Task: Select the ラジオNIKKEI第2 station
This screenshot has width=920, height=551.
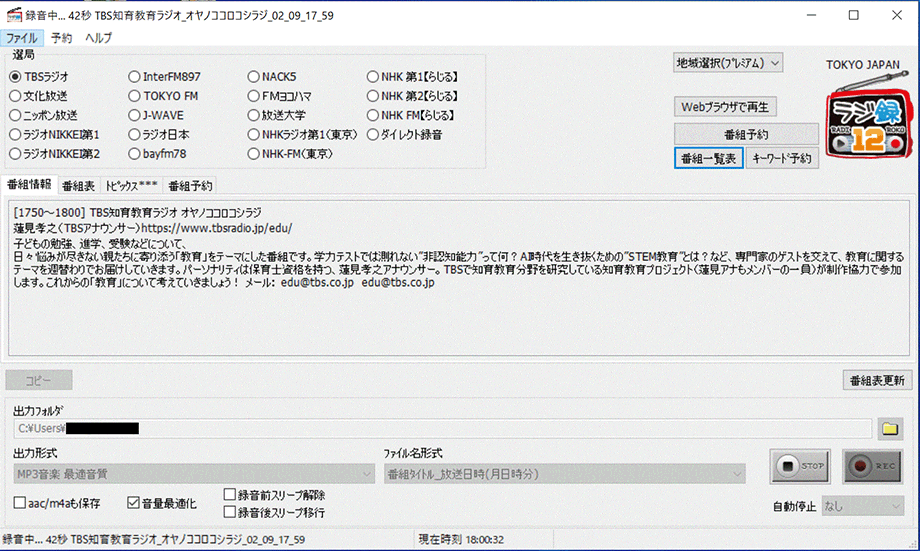Action: [55, 154]
